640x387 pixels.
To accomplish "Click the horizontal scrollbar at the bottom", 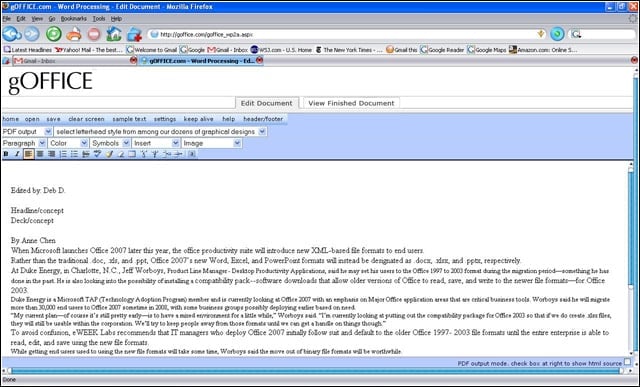I will (316, 371).
